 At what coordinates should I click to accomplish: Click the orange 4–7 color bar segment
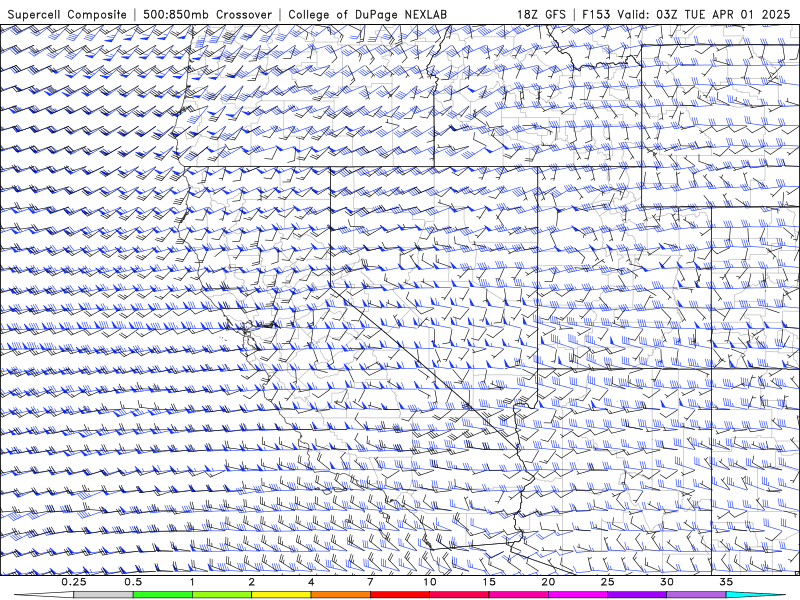(340, 595)
